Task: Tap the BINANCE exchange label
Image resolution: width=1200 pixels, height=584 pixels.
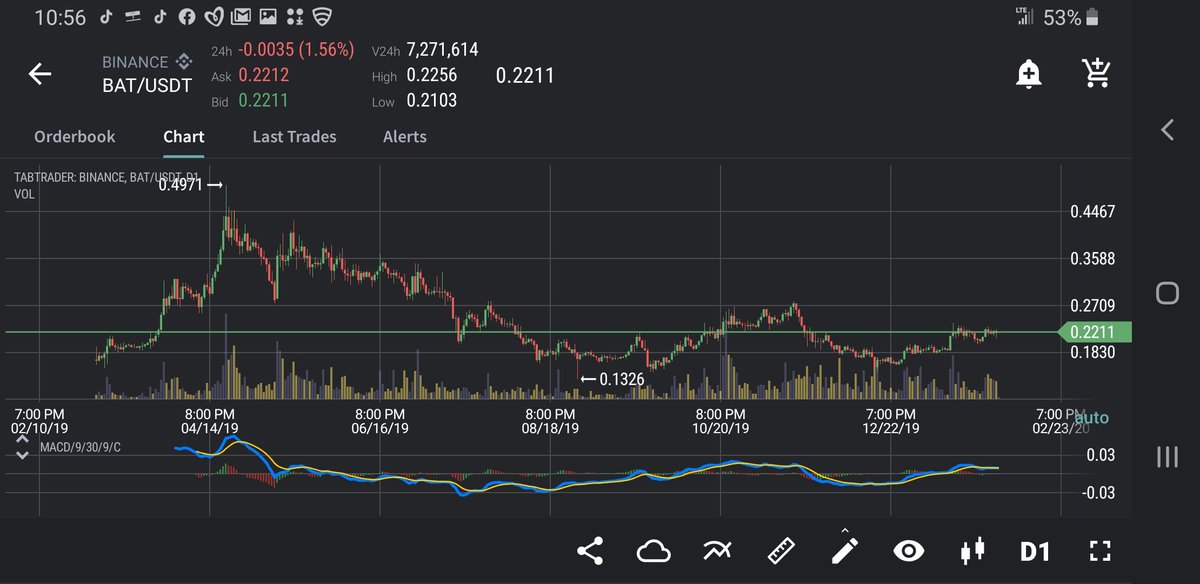Action: (x=135, y=62)
